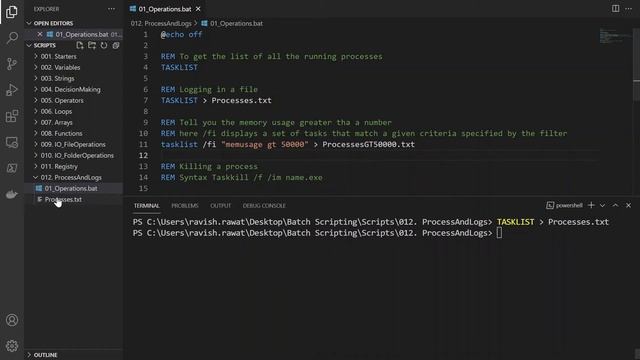
Task: Open editor more actions ellipsis
Action: click(628, 9)
